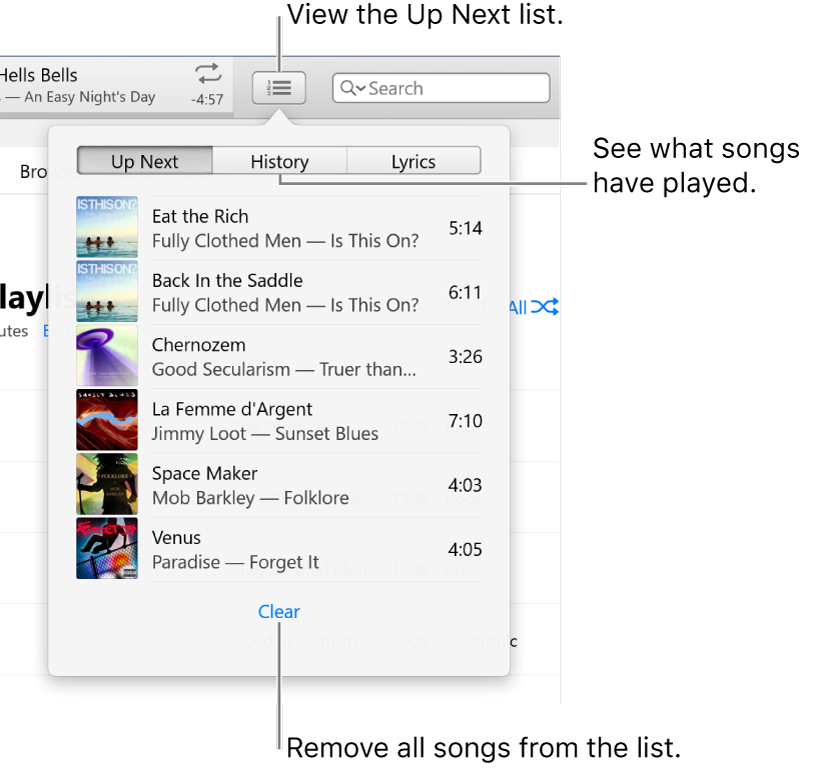The width and height of the screenshot is (825, 769).
Task: Open the search magnifier dropdown
Action: [353, 88]
